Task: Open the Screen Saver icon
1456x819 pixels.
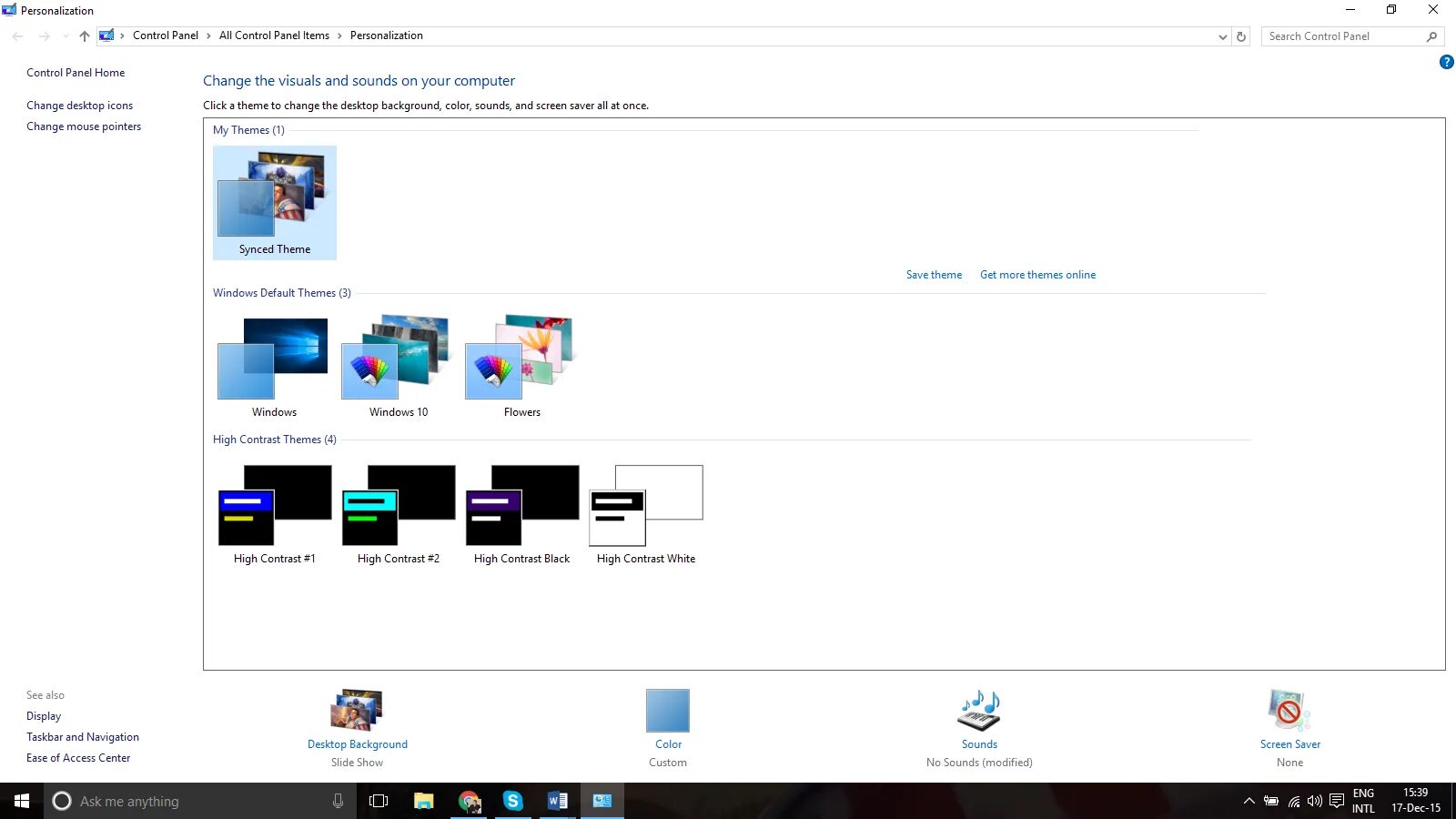Action: 1289,711
